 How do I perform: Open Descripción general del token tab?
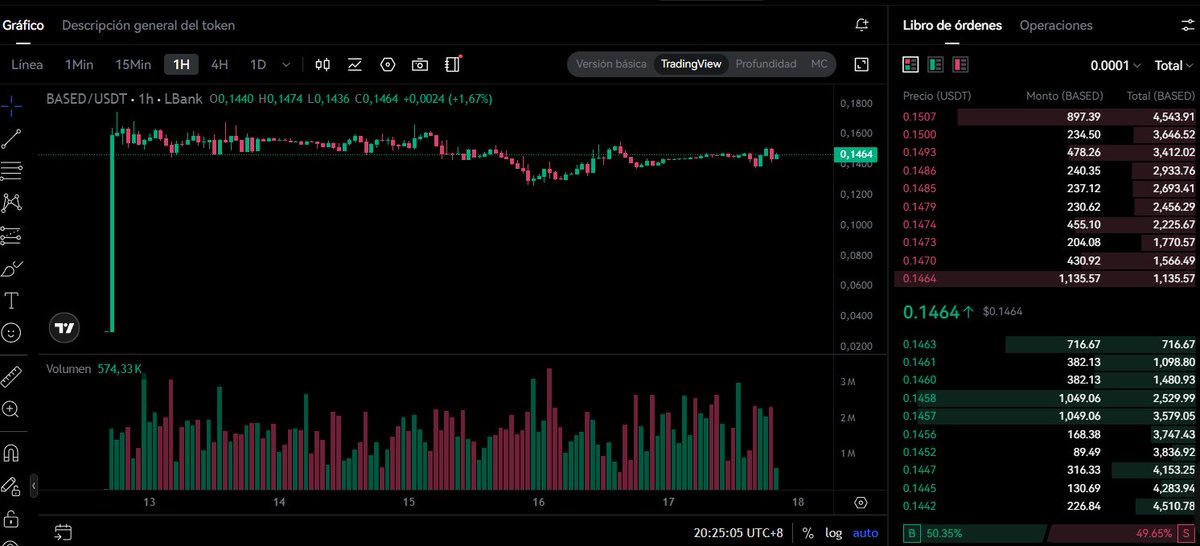coord(148,25)
